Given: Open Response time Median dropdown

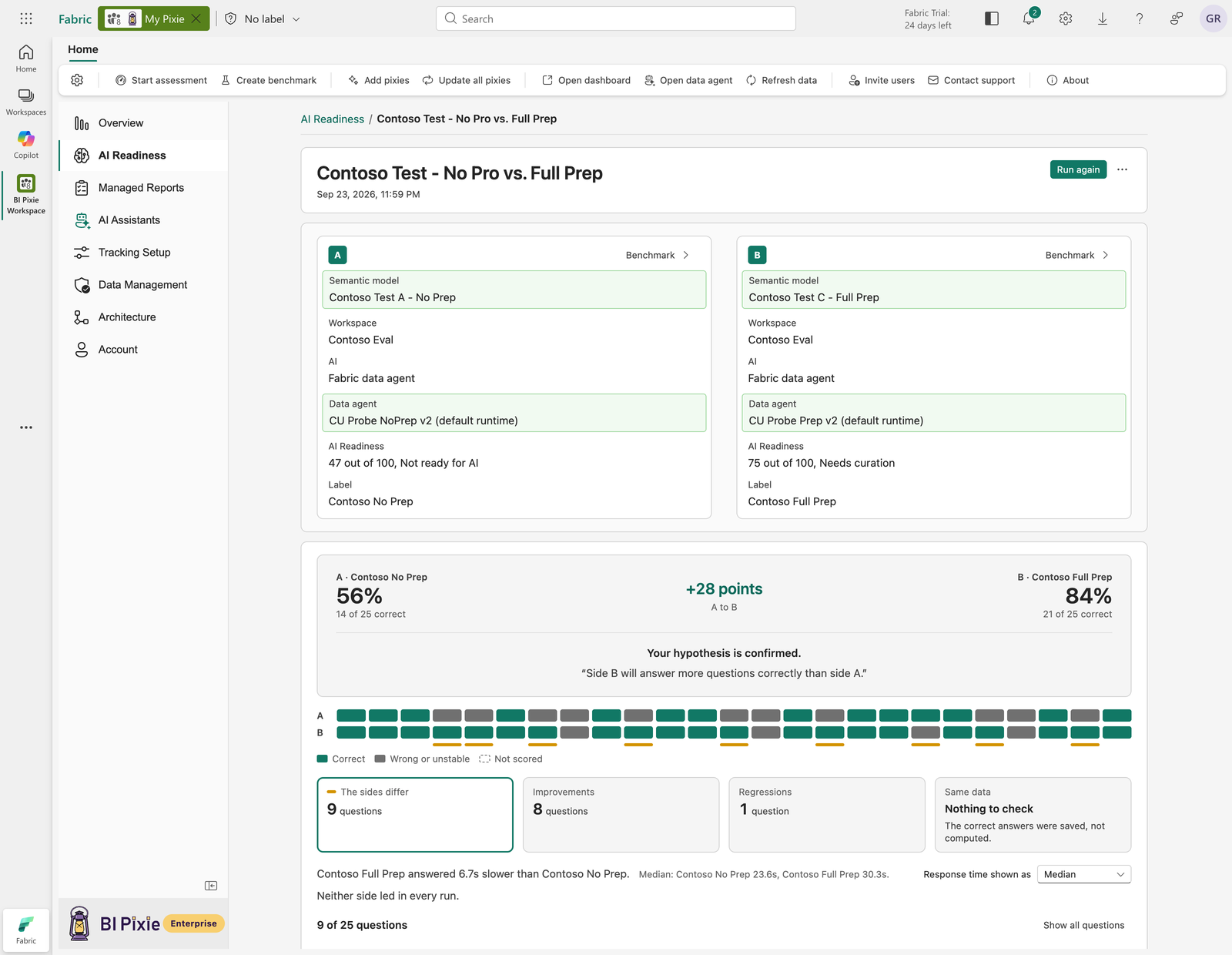Looking at the screenshot, I should 1084,874.
